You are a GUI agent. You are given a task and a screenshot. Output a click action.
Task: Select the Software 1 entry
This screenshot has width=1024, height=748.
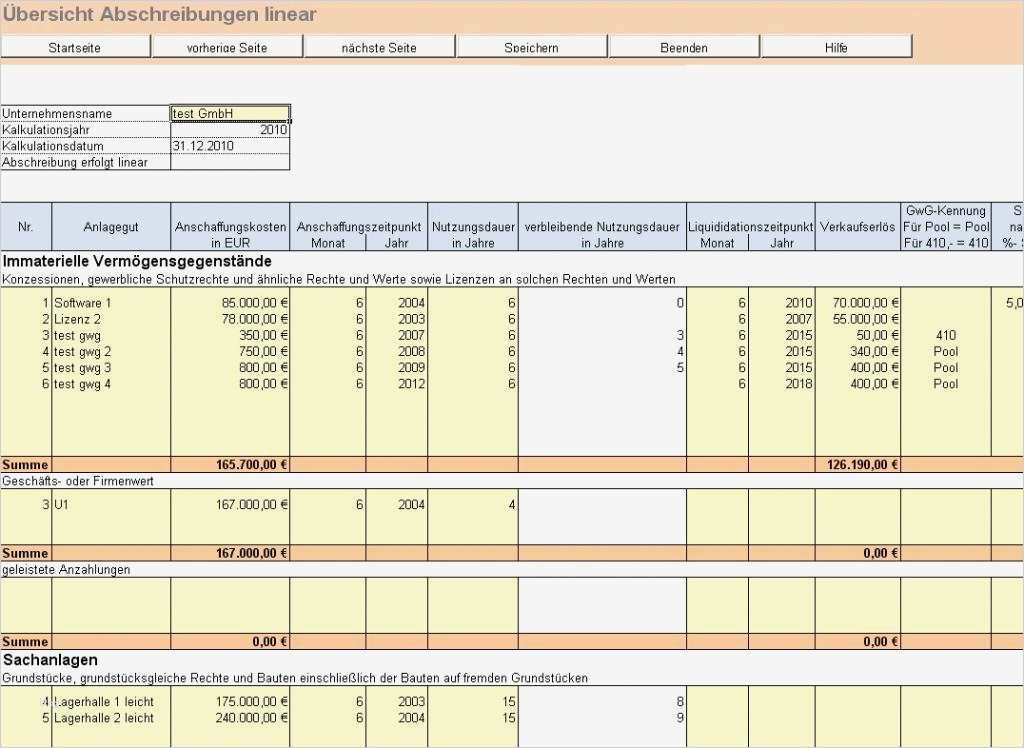pos(110,302)
